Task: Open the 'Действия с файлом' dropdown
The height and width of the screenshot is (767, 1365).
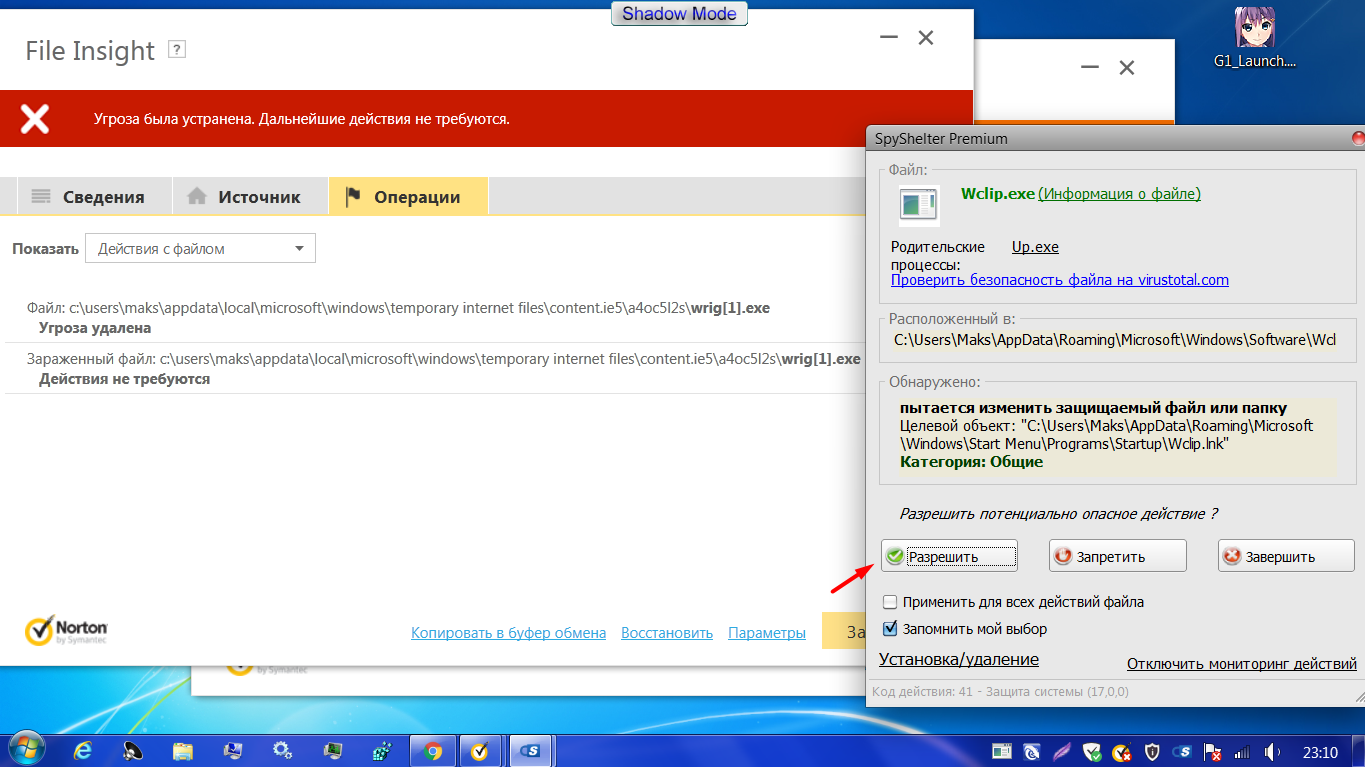Action: [200, 249]
